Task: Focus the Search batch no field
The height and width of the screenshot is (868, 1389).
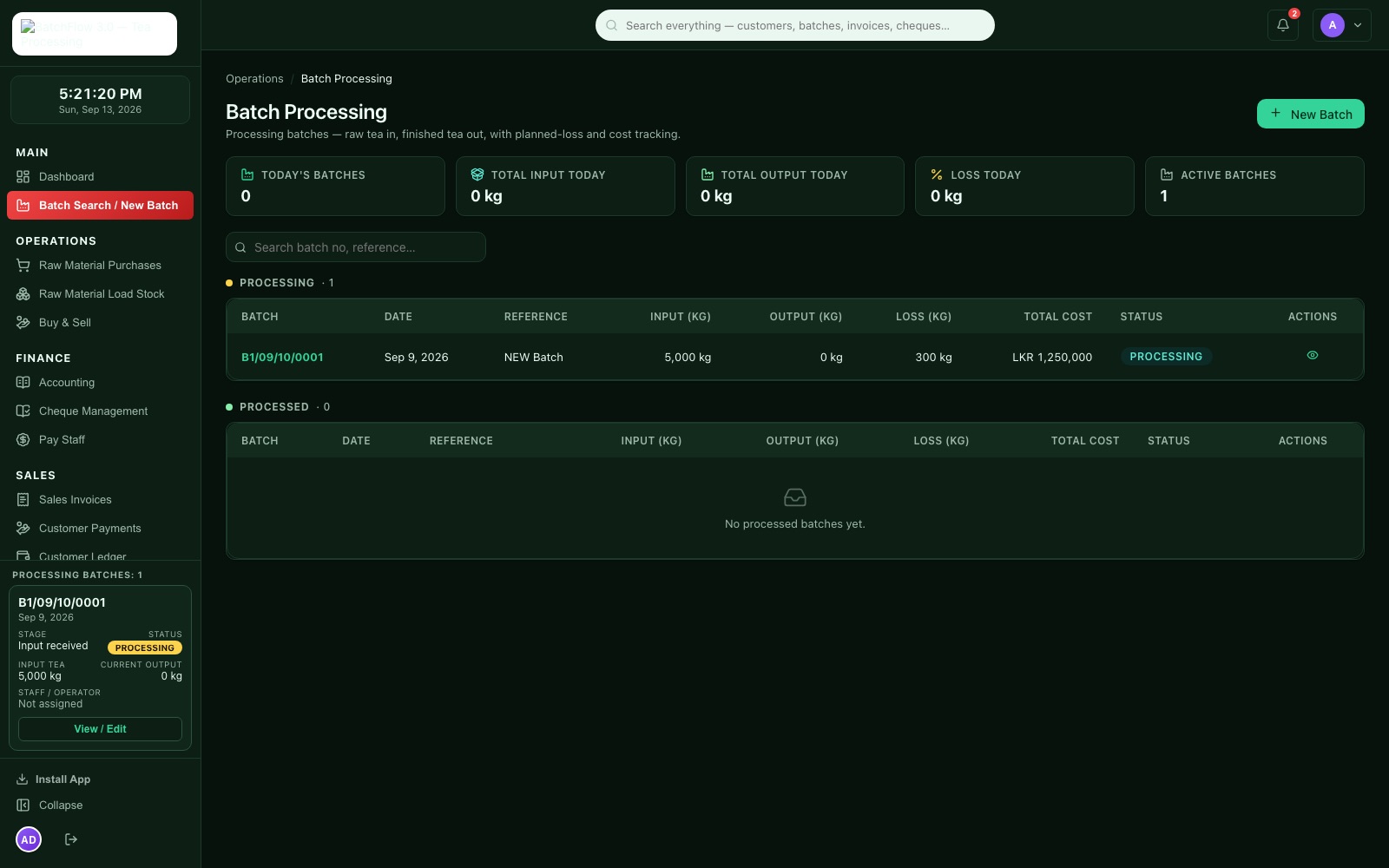Action: (355, 247)
